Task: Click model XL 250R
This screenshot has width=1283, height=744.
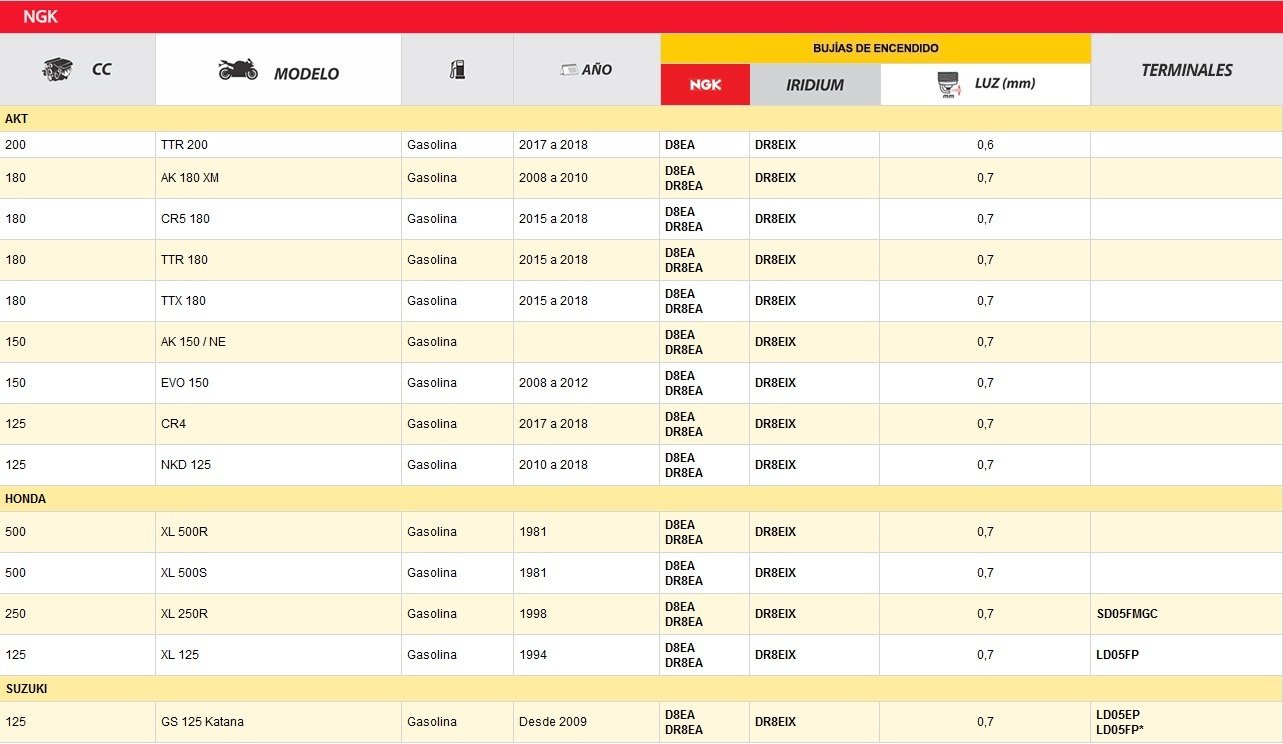Action: [x=184, y=614]
